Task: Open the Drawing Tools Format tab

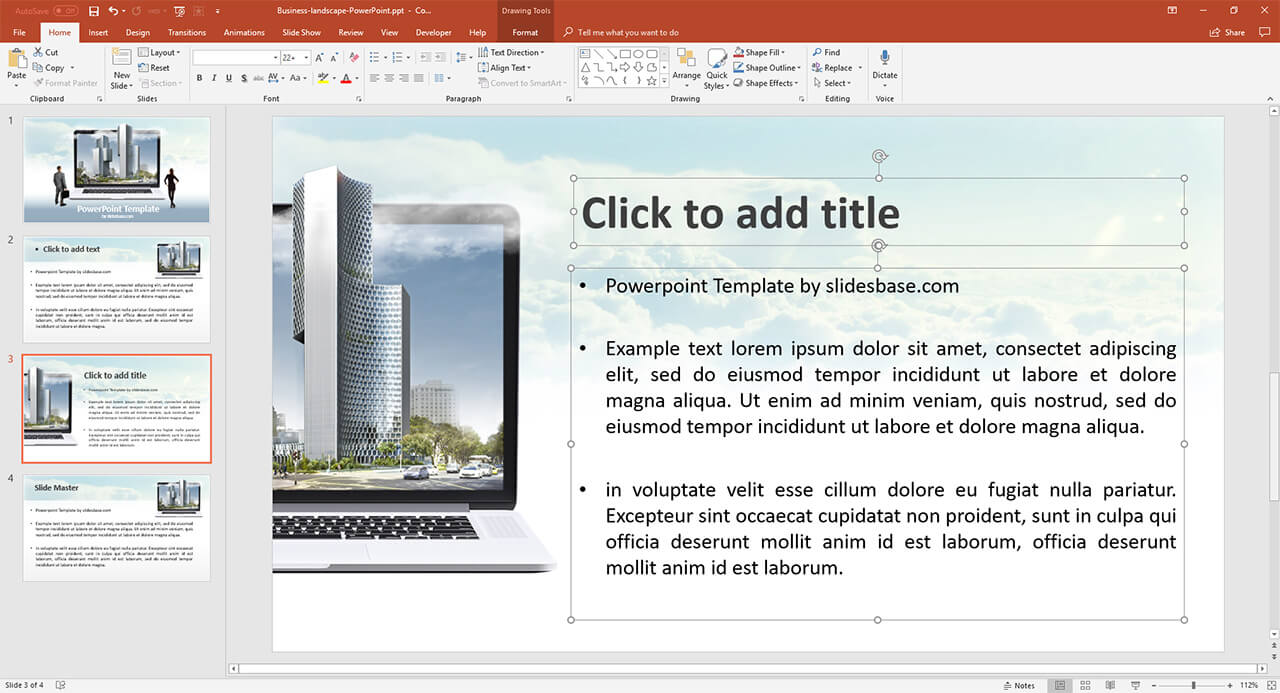Action: 525,33
